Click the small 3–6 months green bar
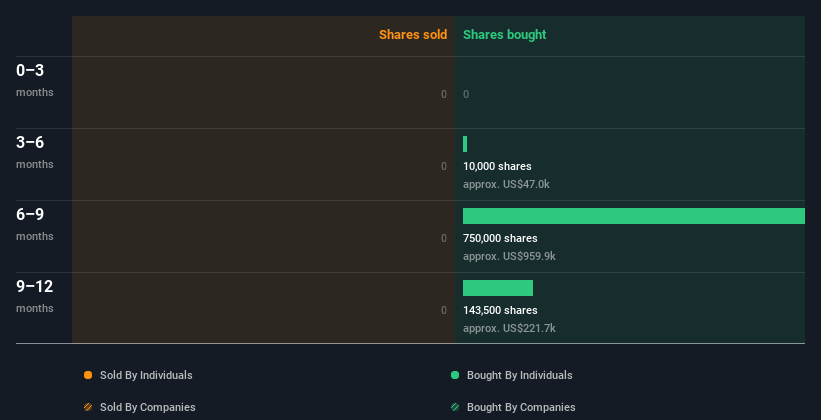This screenshot has height=420, width=821. pyautogui.click(x=465, y=144)
